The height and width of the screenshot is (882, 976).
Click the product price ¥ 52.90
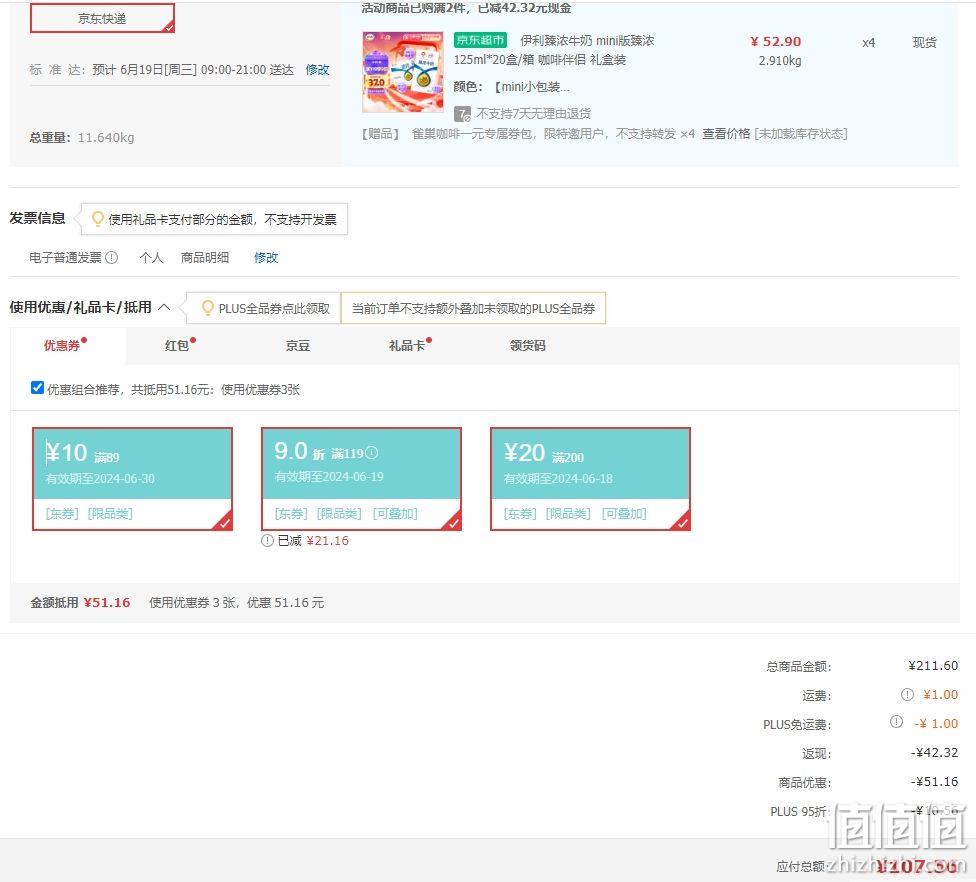[x=776, y=42]
